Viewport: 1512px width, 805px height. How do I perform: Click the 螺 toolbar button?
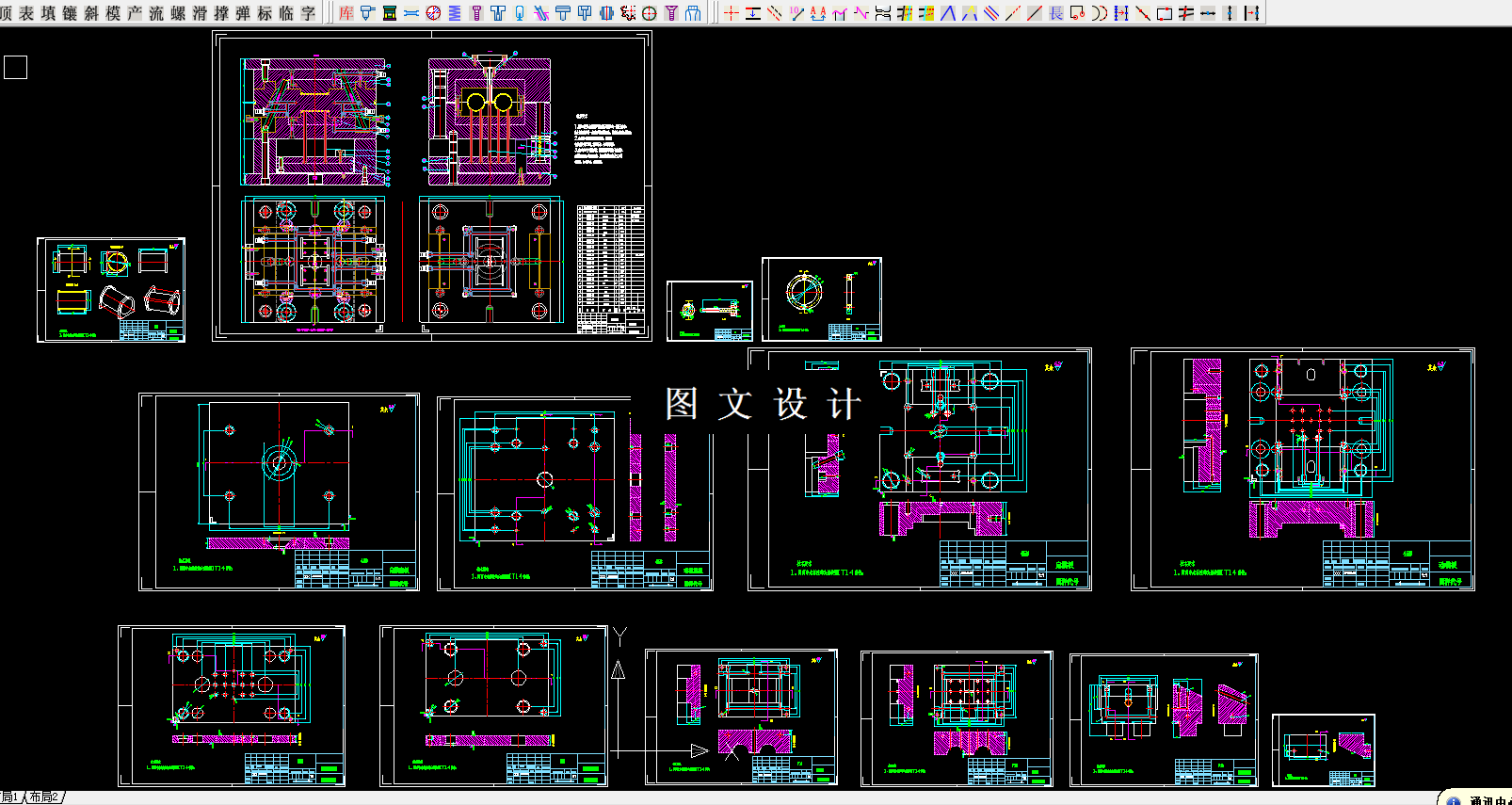point(178,13)
